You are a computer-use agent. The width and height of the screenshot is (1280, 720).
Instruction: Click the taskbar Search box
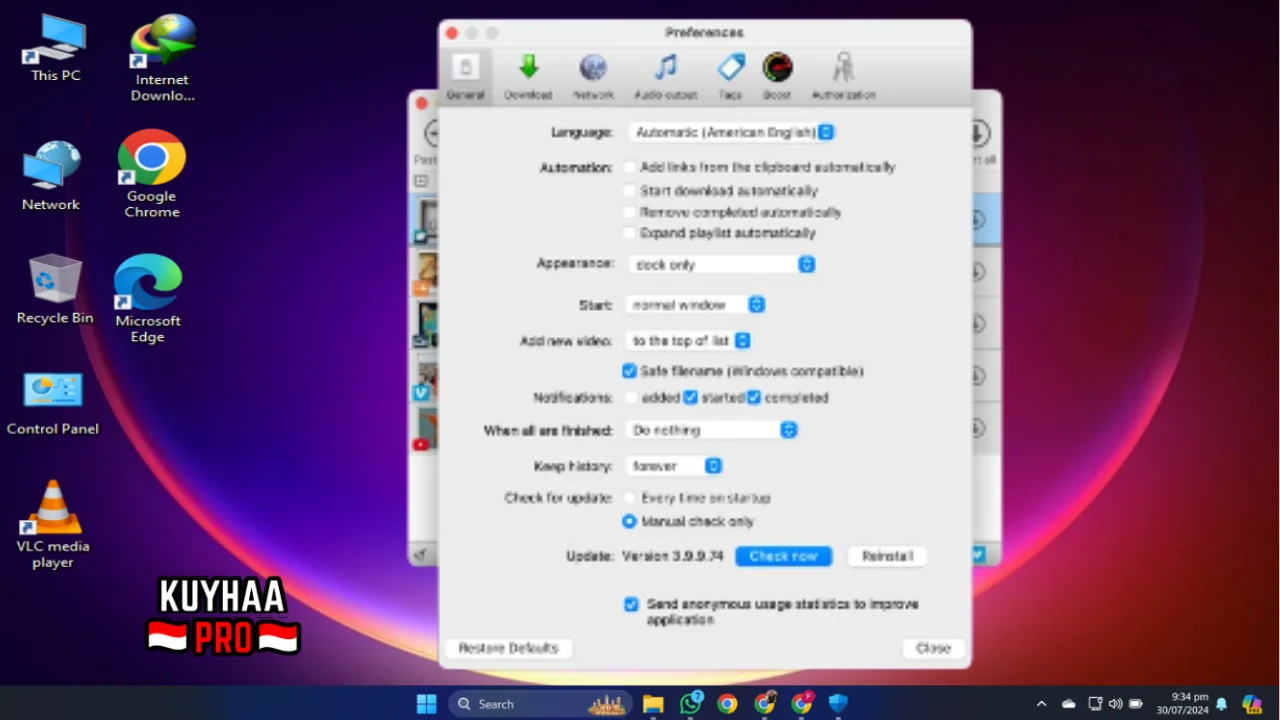(x=540, y=704)
